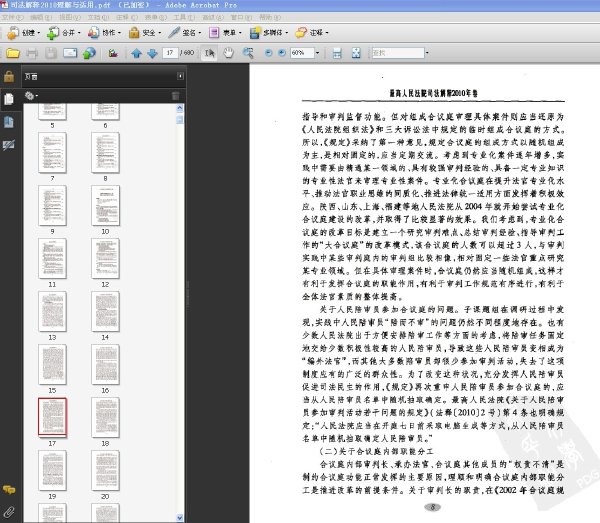
Task: Click the page number input field
Action: point(170,53)
